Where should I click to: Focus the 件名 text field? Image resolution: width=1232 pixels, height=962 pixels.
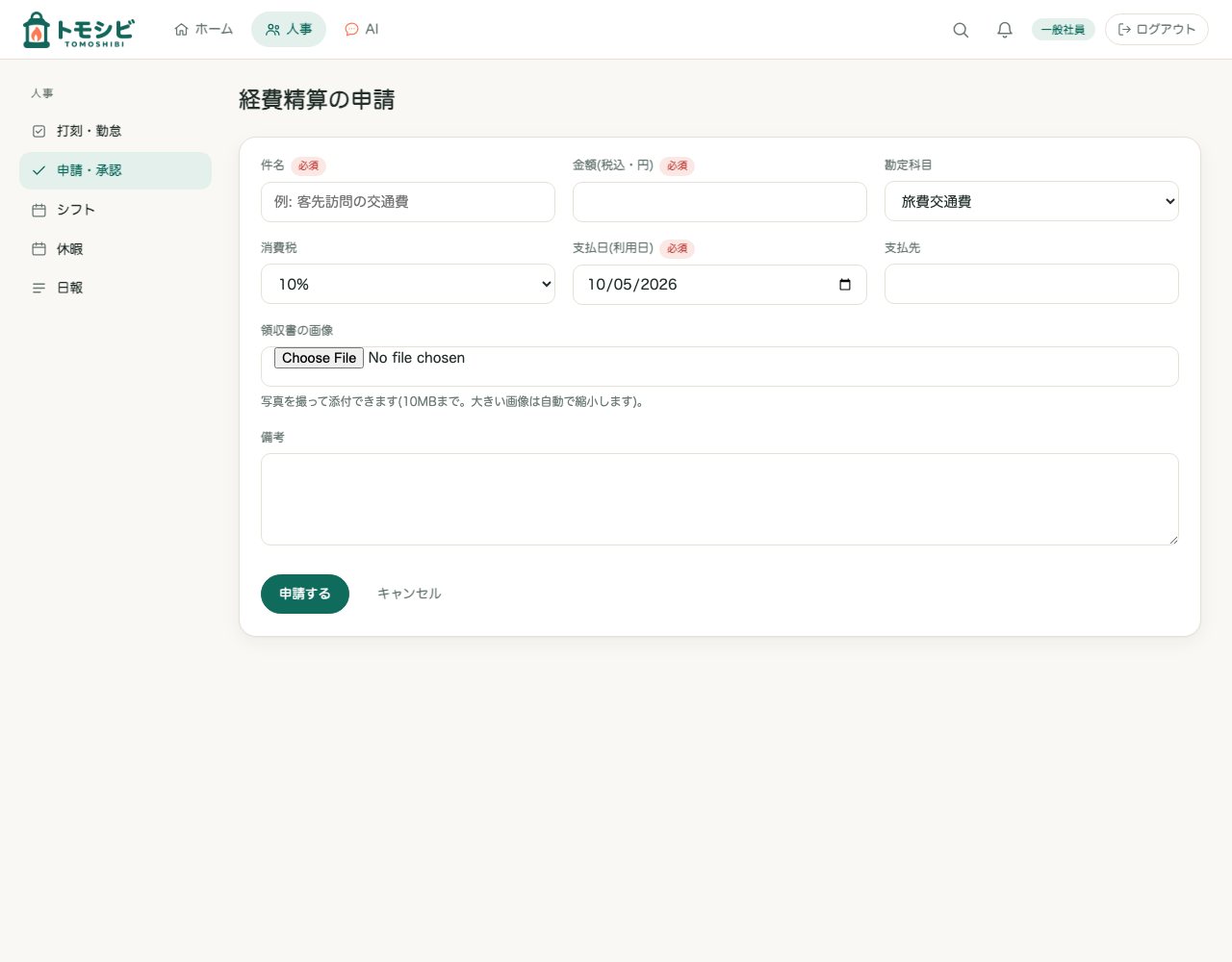[408, 202]
